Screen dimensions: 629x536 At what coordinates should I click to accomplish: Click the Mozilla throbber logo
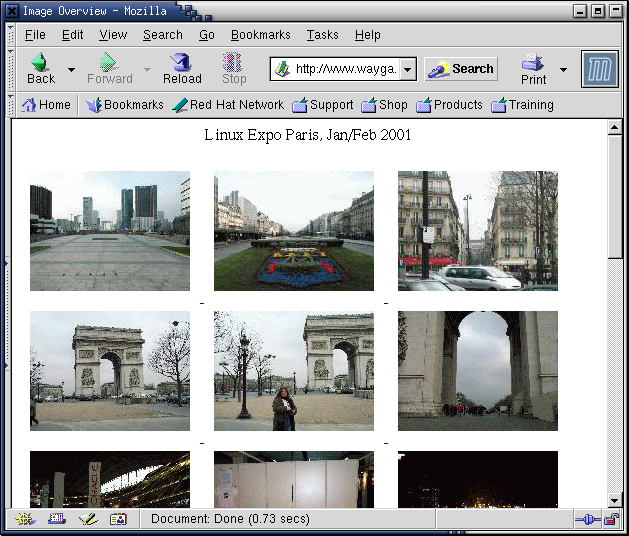pyautogui.click(x=600, y=69)
